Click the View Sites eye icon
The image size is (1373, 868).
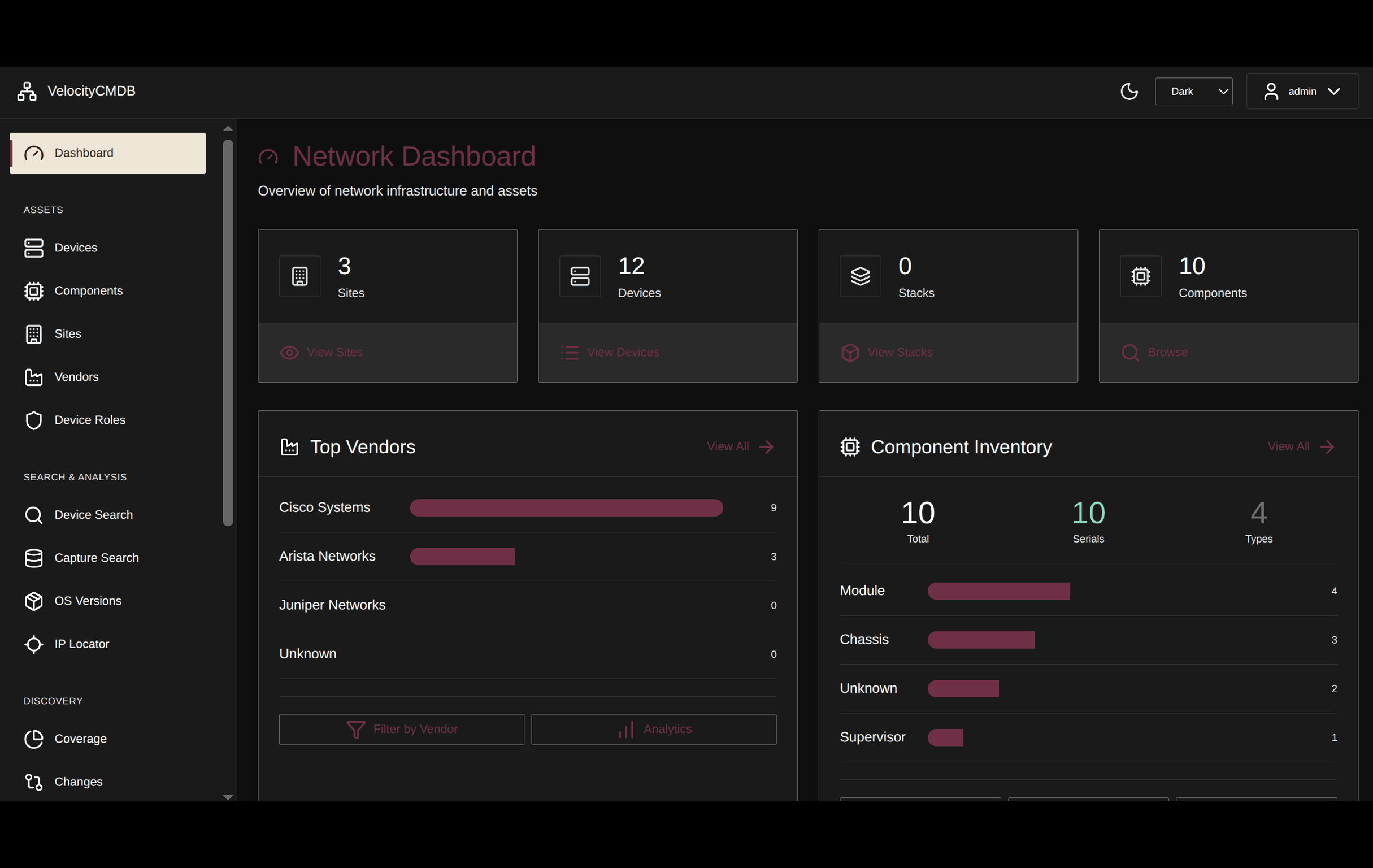click(x=289, y=353)
